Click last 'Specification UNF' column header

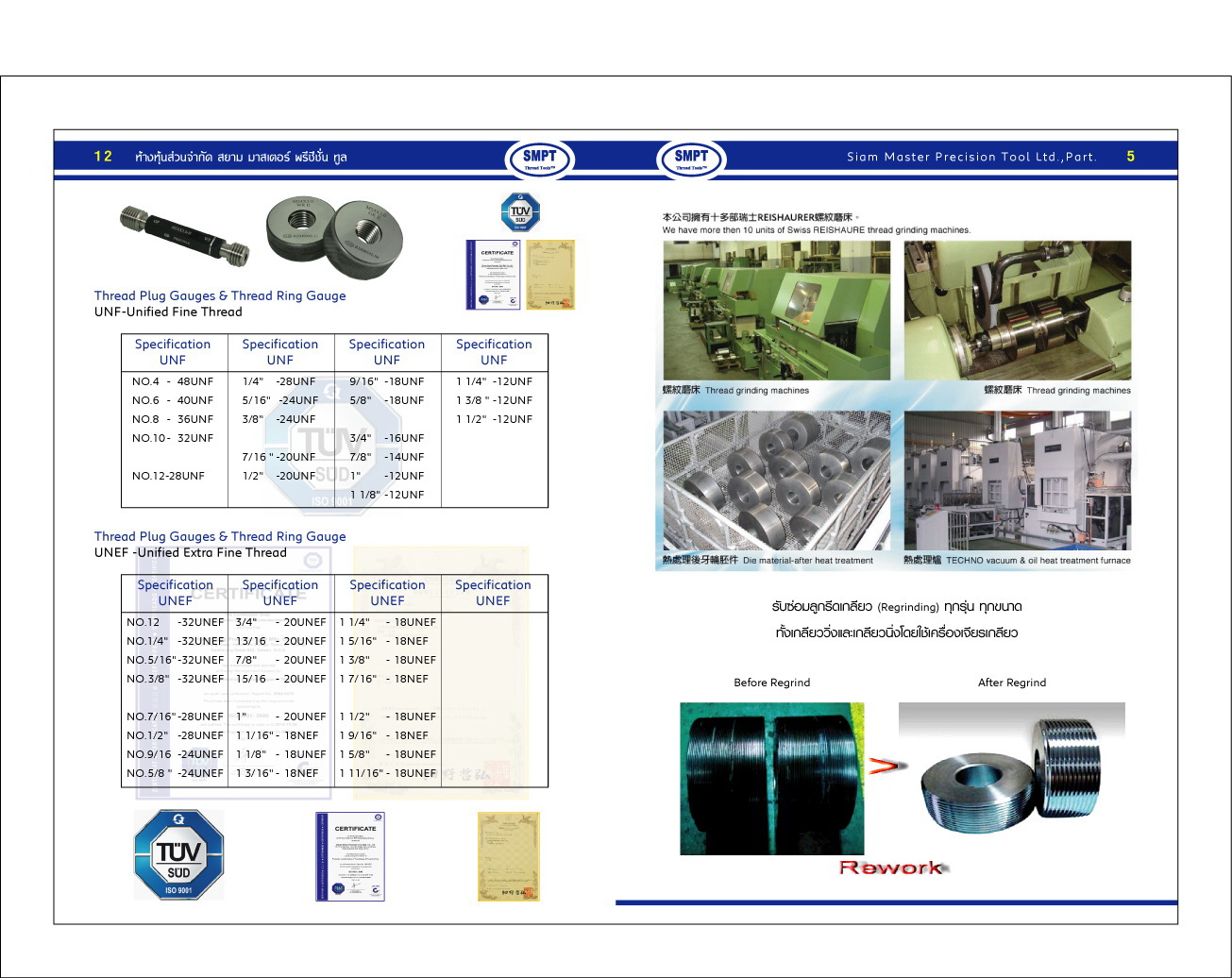(x=494, y=352)
